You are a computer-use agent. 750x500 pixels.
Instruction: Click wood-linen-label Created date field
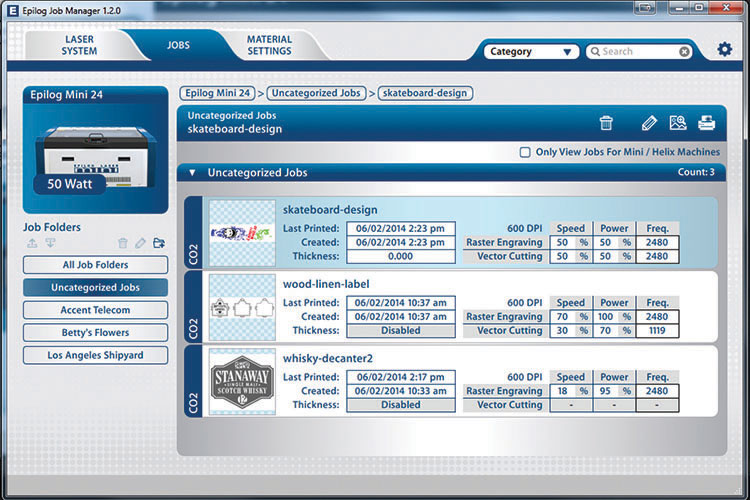pyautogui.click(x=401, y=316)
